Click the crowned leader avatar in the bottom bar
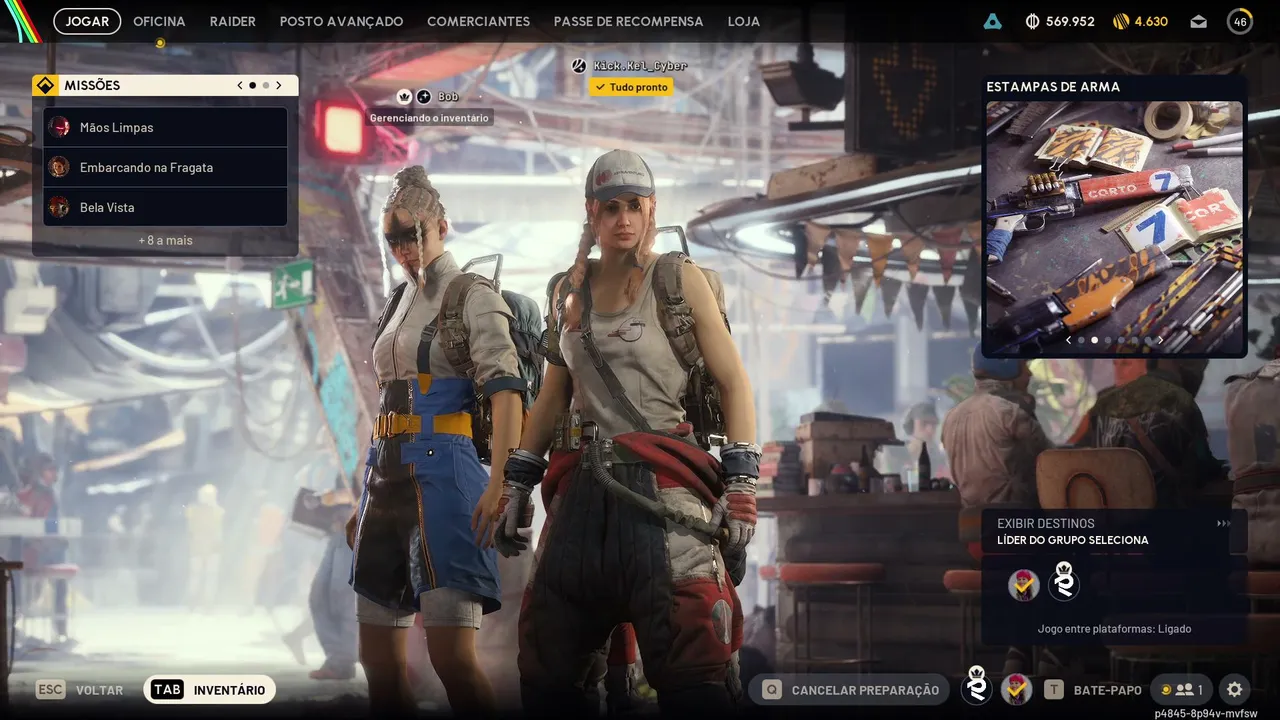 (x=977, y=687)
